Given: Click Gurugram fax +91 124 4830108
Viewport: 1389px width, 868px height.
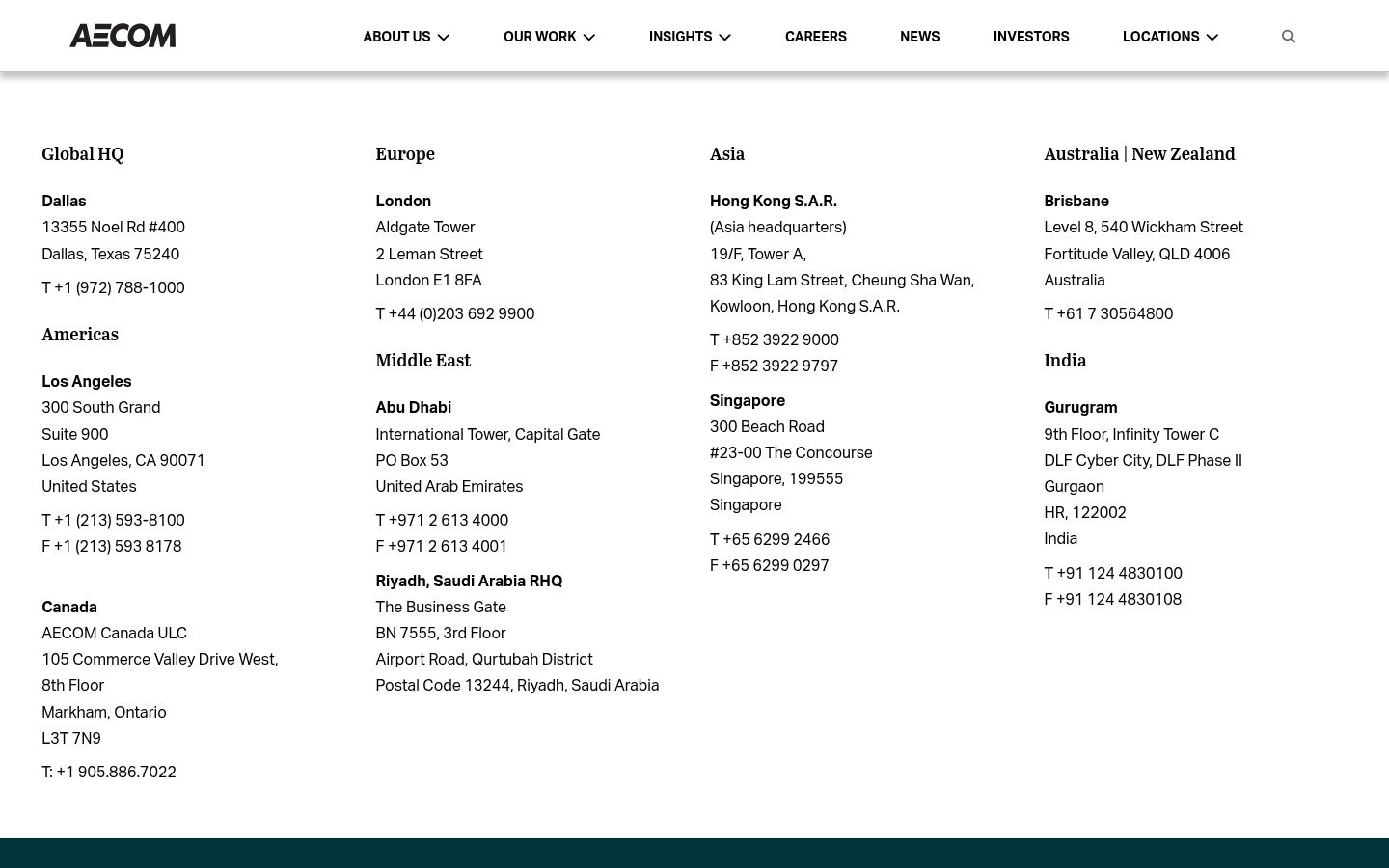Looking at the screenshot, I should pos(1118,599).
